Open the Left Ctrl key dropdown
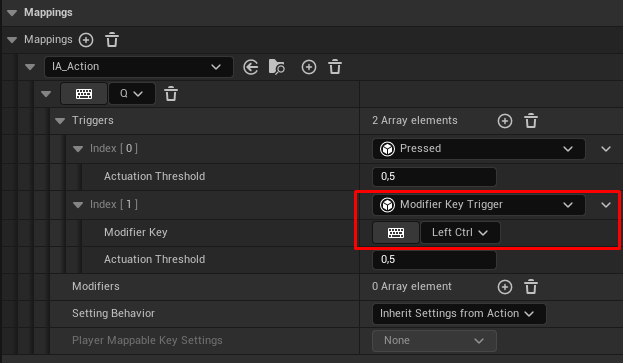 point(460,232)
